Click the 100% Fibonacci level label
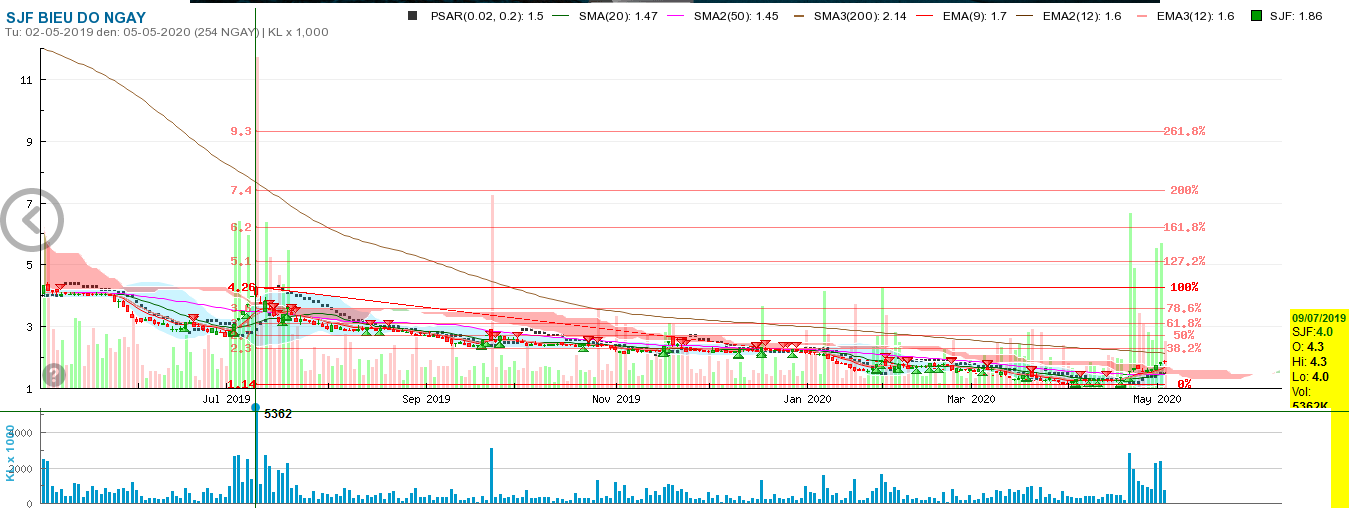 1184,287
